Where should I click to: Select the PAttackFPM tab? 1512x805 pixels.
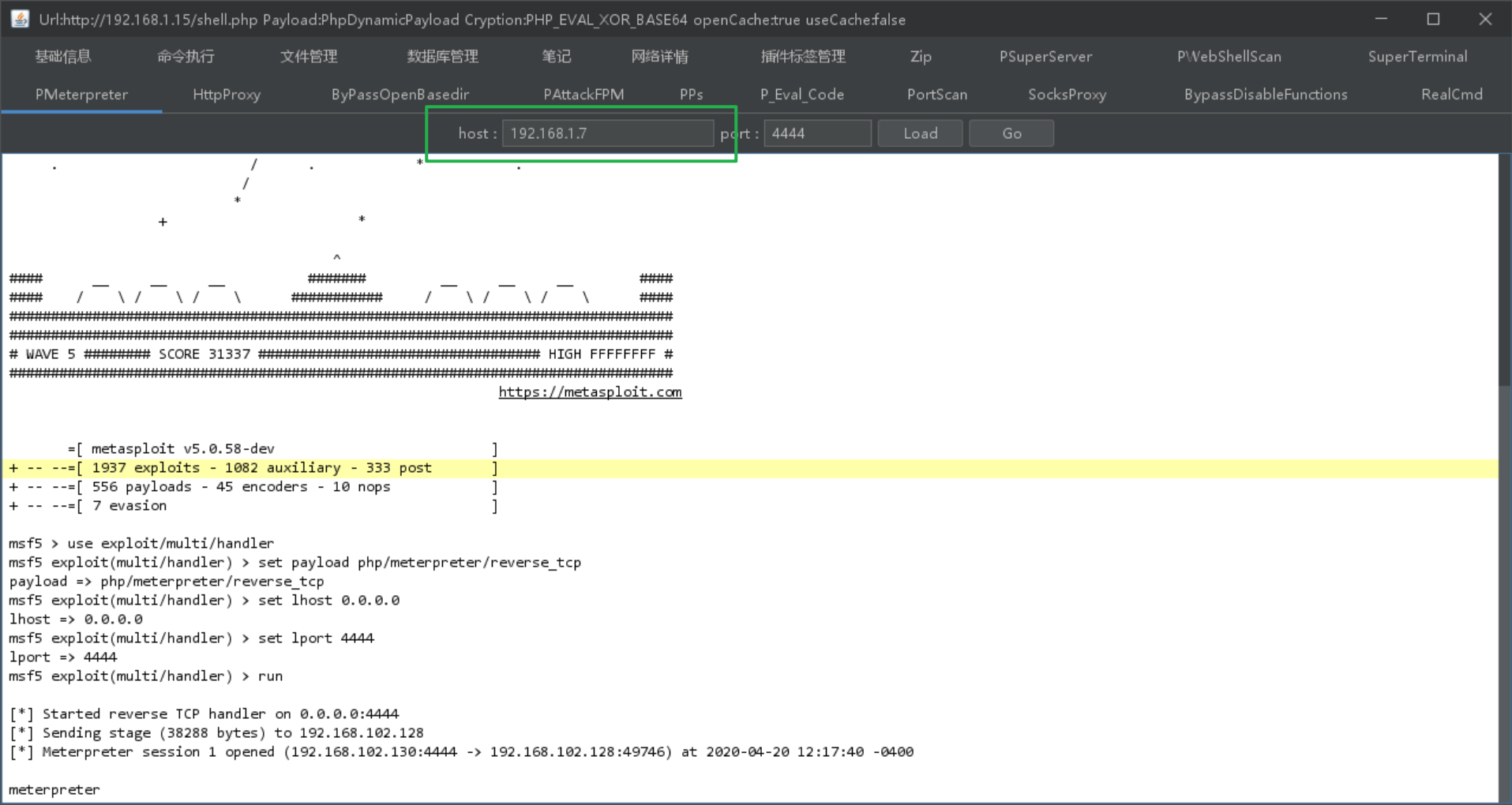point(583,94)
